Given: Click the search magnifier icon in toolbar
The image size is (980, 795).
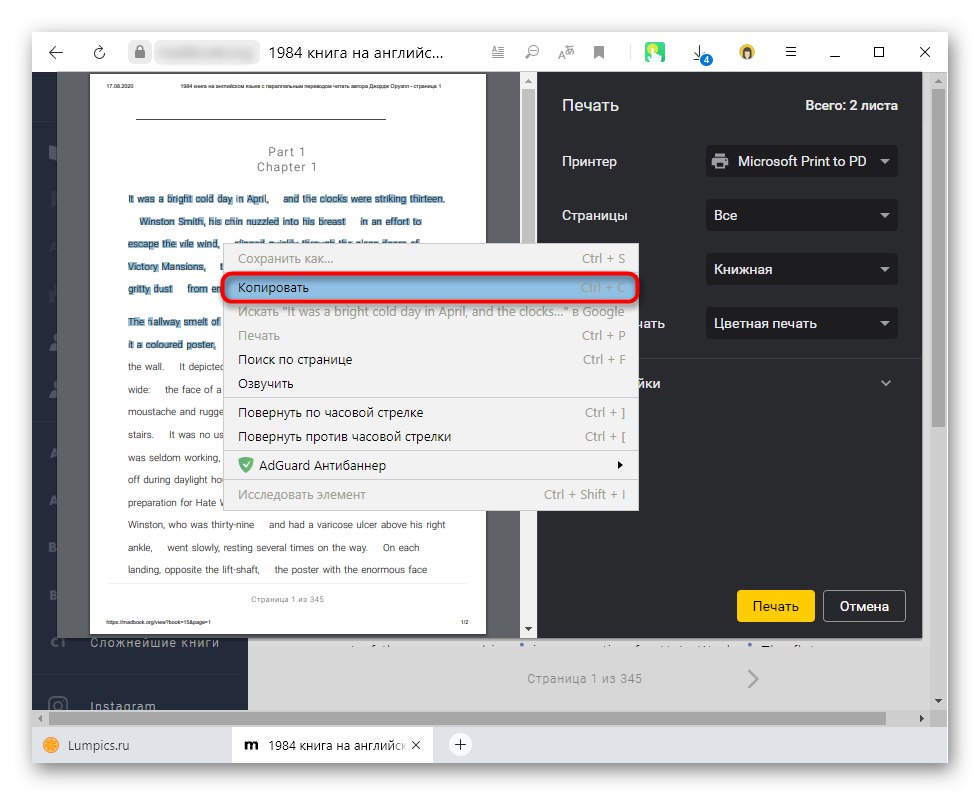Looking at the screenshot, I should click(532, 52).
